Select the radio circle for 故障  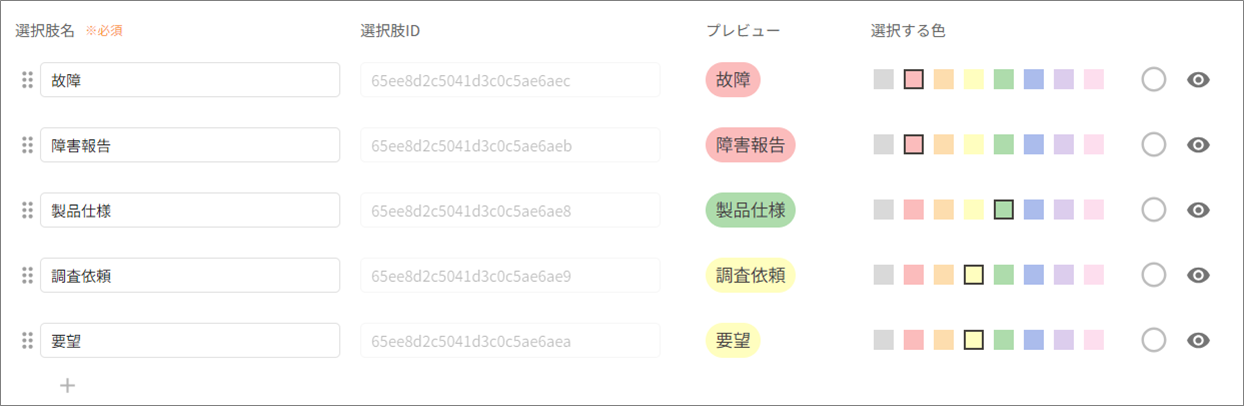click(1153, 80)
